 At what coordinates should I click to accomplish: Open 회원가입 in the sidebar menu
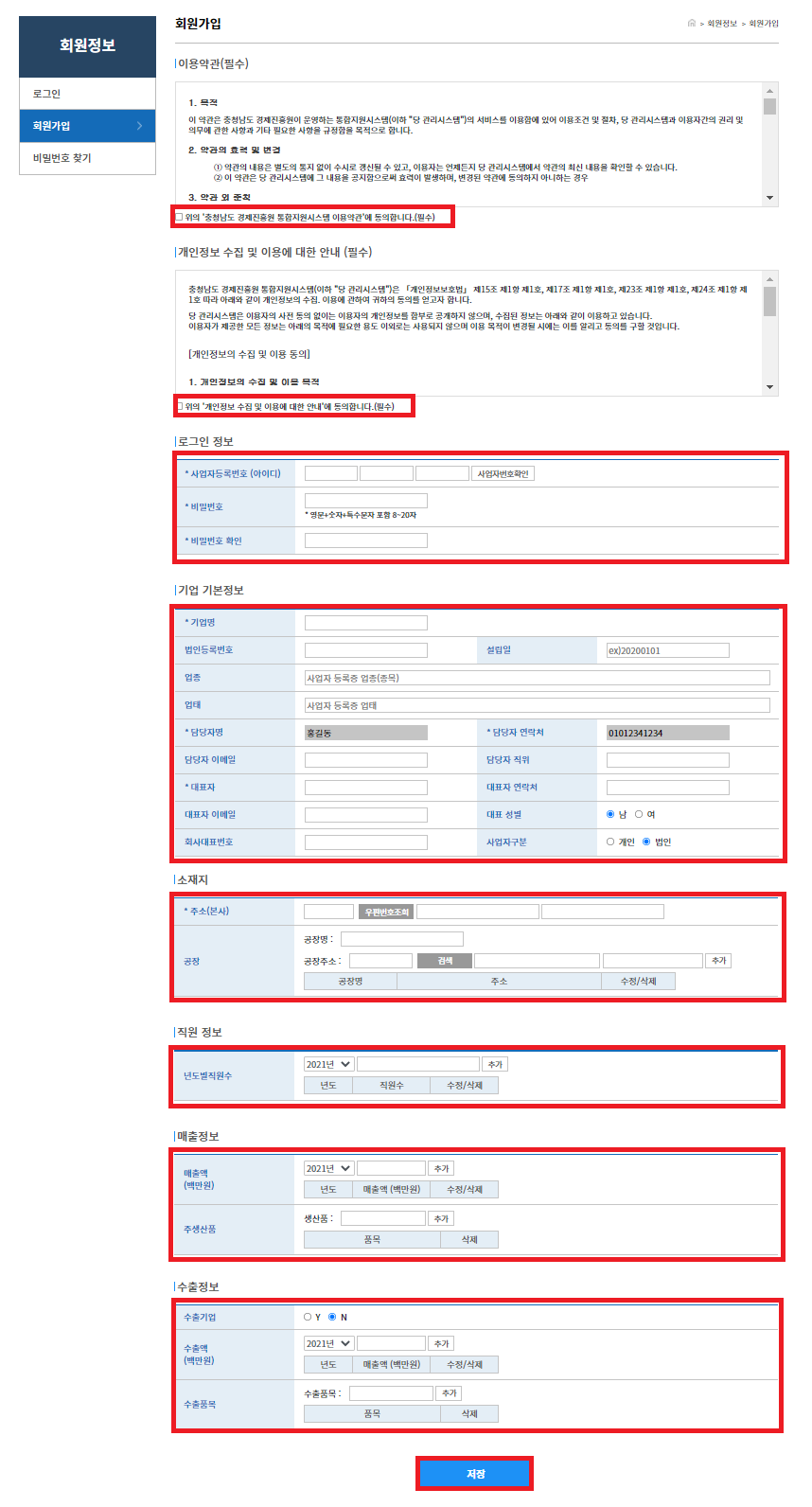point(87,126)
